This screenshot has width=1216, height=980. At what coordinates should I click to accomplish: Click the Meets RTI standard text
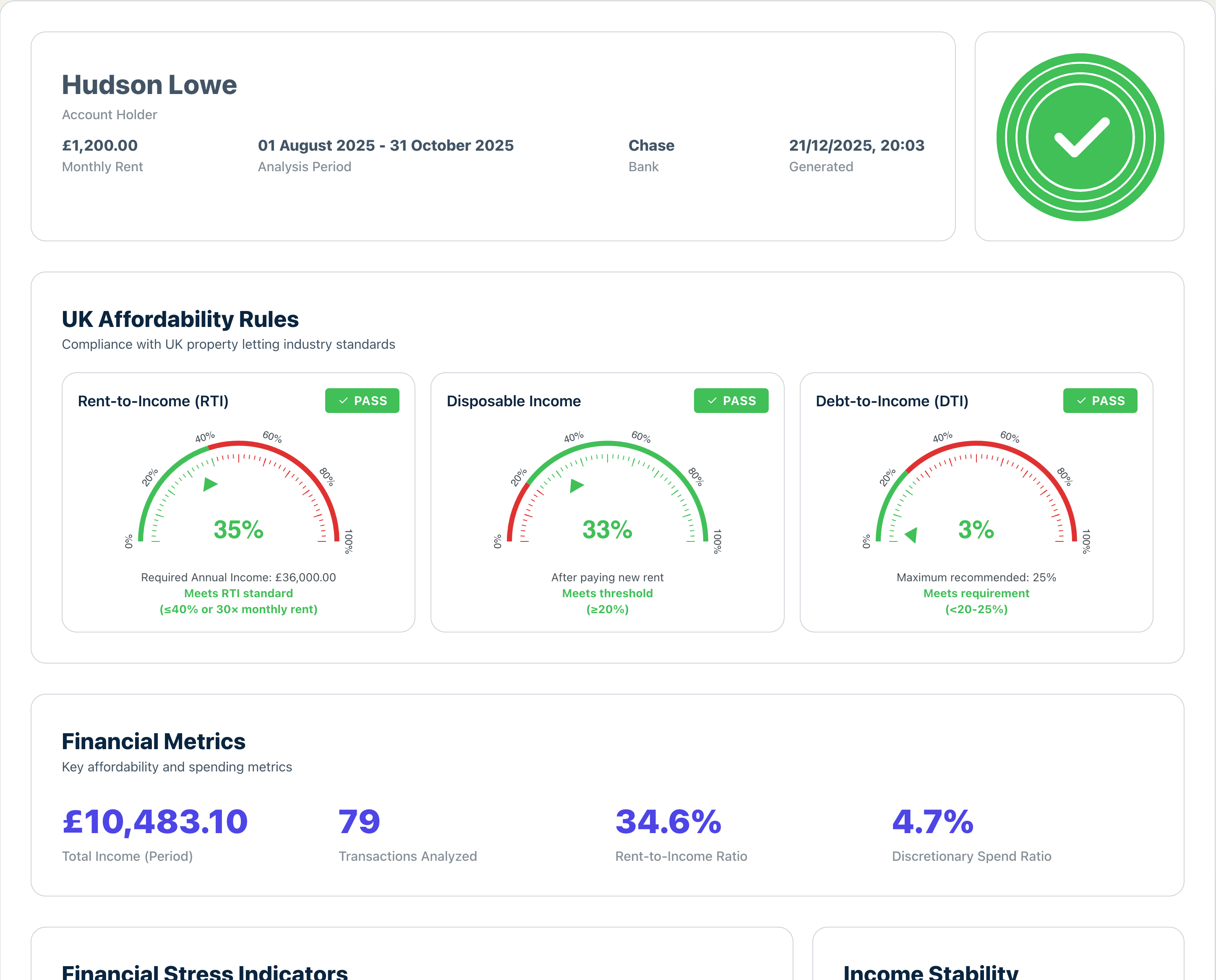[x=238, y=593]
